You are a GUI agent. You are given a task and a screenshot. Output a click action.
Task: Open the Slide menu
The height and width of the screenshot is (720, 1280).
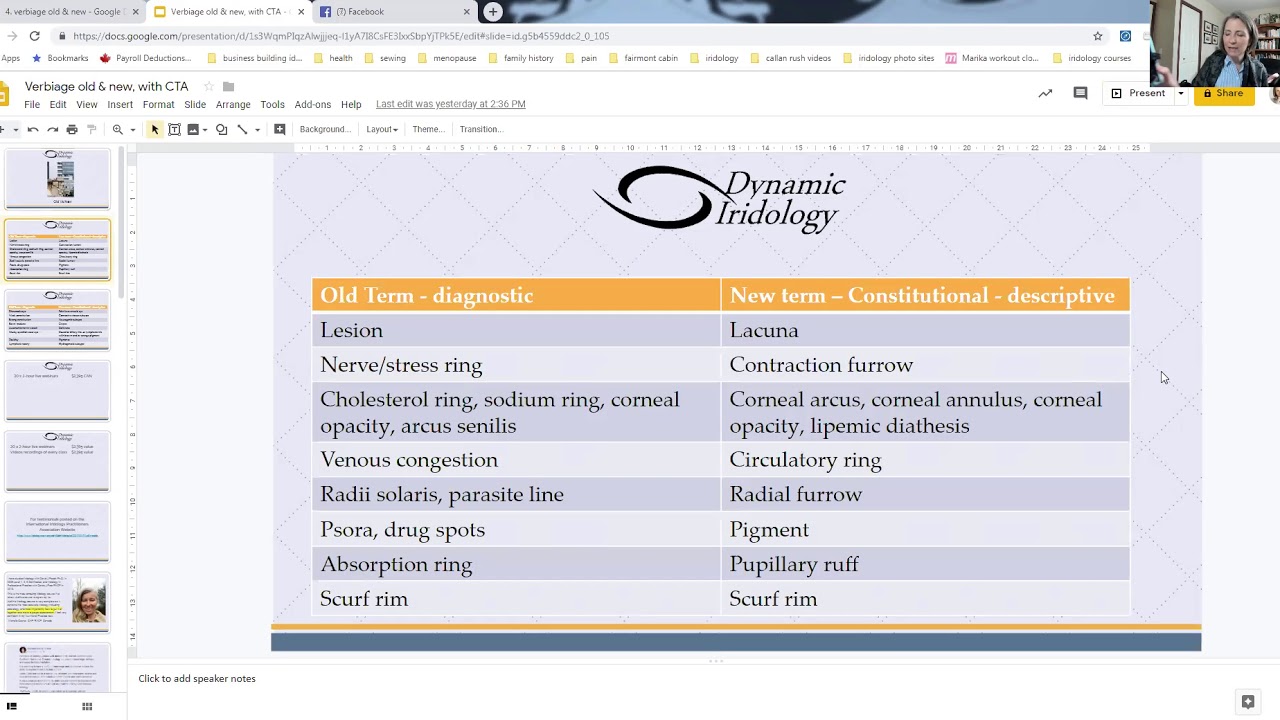point(195,104)
